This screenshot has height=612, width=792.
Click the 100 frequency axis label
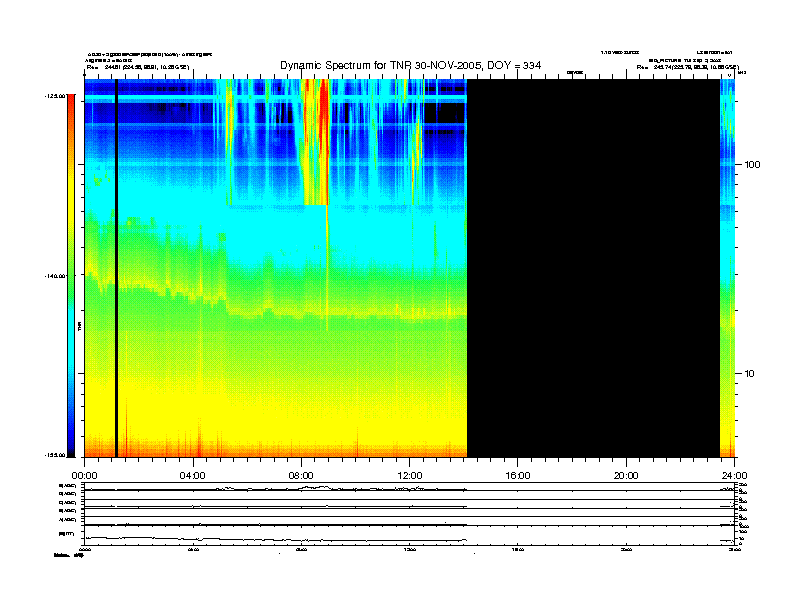pyautogui.click(x=752, y=165)
